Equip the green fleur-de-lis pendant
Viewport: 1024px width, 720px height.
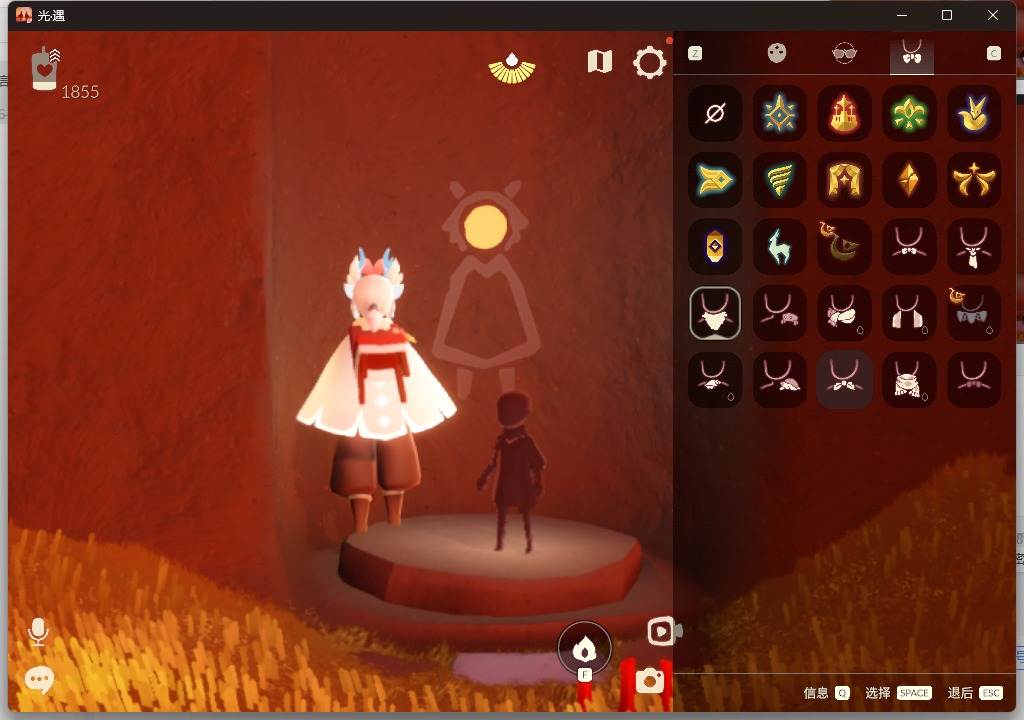point(909,113)
